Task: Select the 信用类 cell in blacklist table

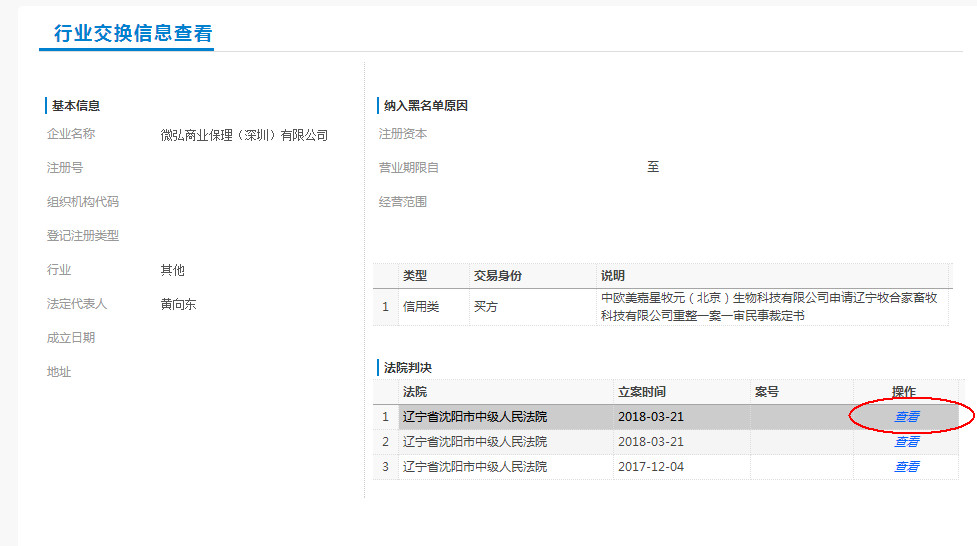Action: tap(421, 306)
